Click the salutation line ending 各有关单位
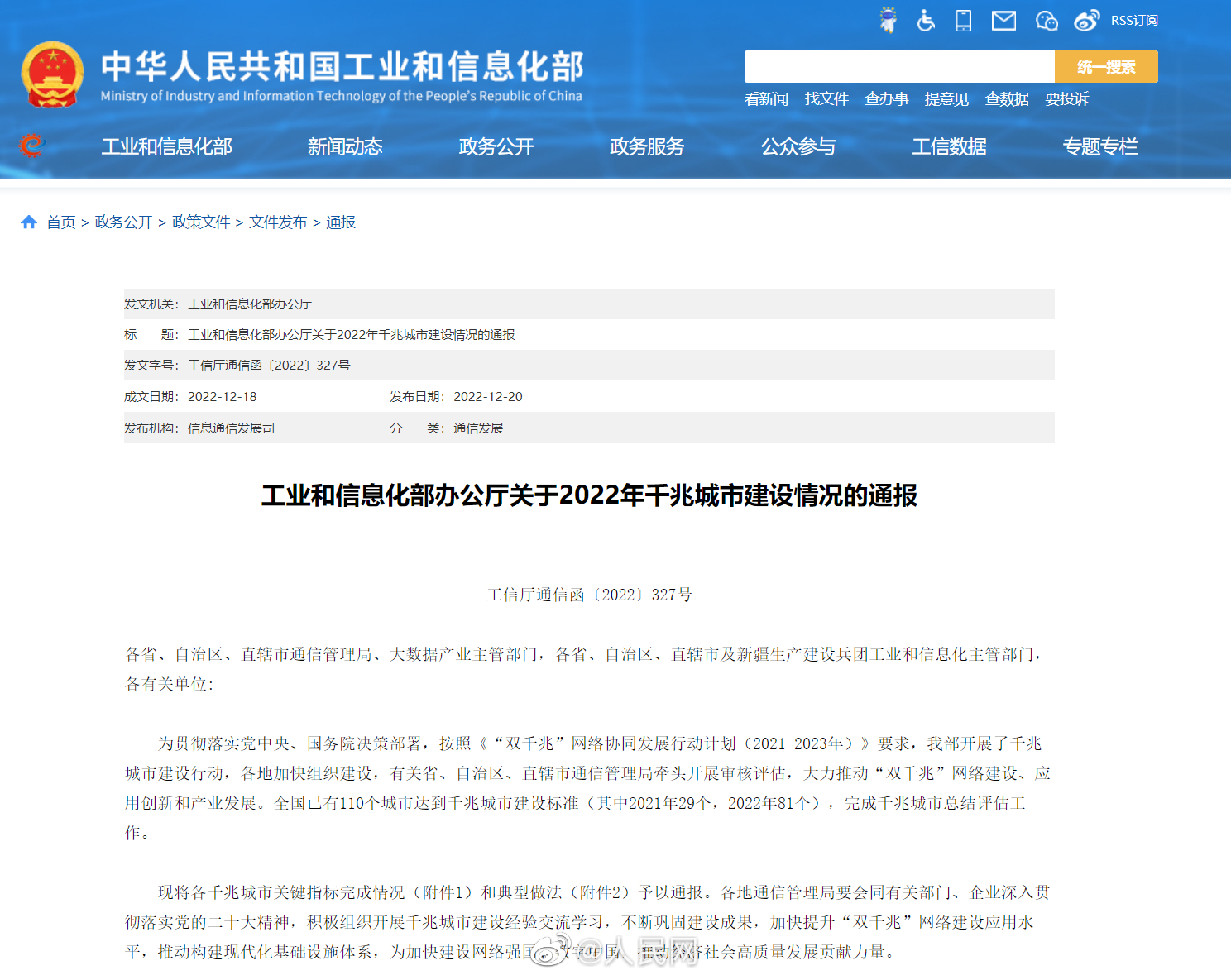The width and height of the screenshot is (1231, 980). pos(584,669)
